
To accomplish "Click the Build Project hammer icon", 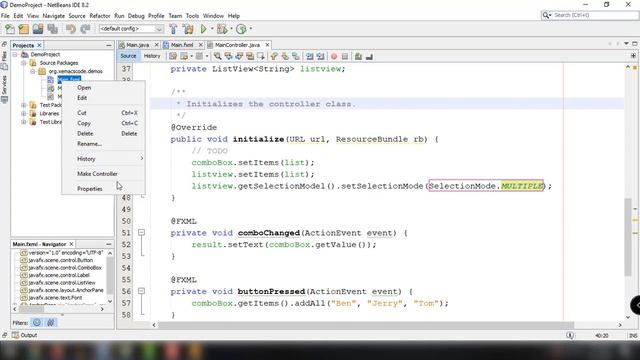I will (x=173, y=29).
